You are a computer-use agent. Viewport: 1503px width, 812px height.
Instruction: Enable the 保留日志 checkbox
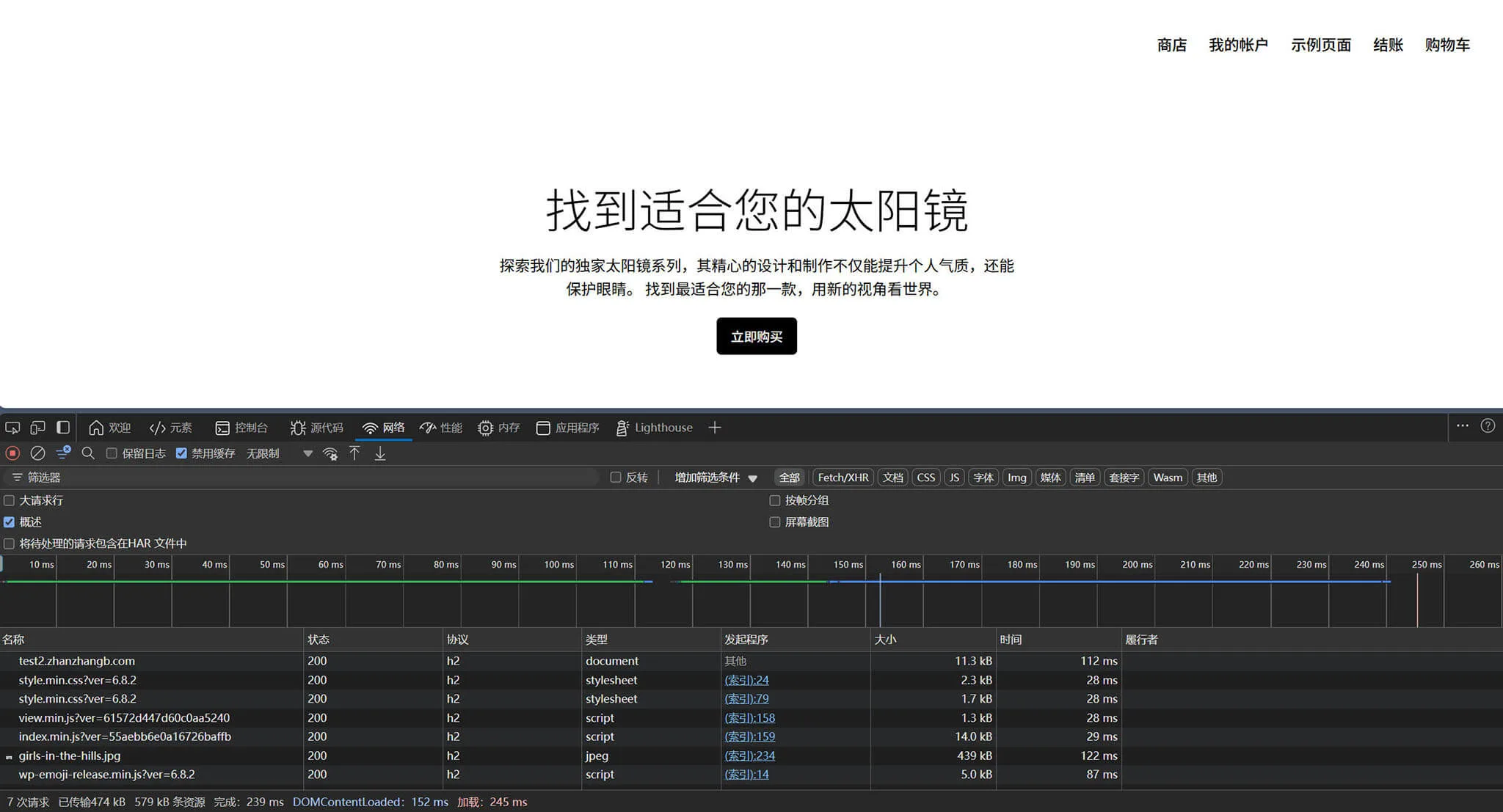point(112,453)
